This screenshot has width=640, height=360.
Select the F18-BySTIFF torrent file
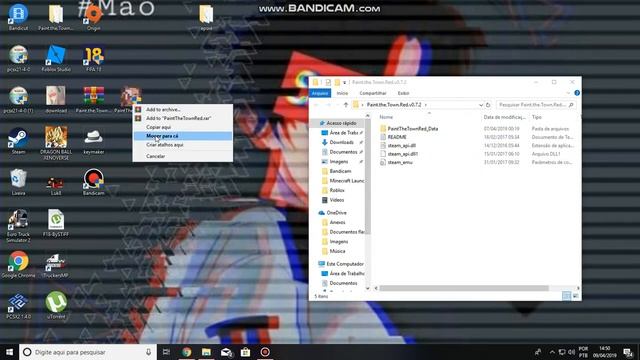click(56, 223)
